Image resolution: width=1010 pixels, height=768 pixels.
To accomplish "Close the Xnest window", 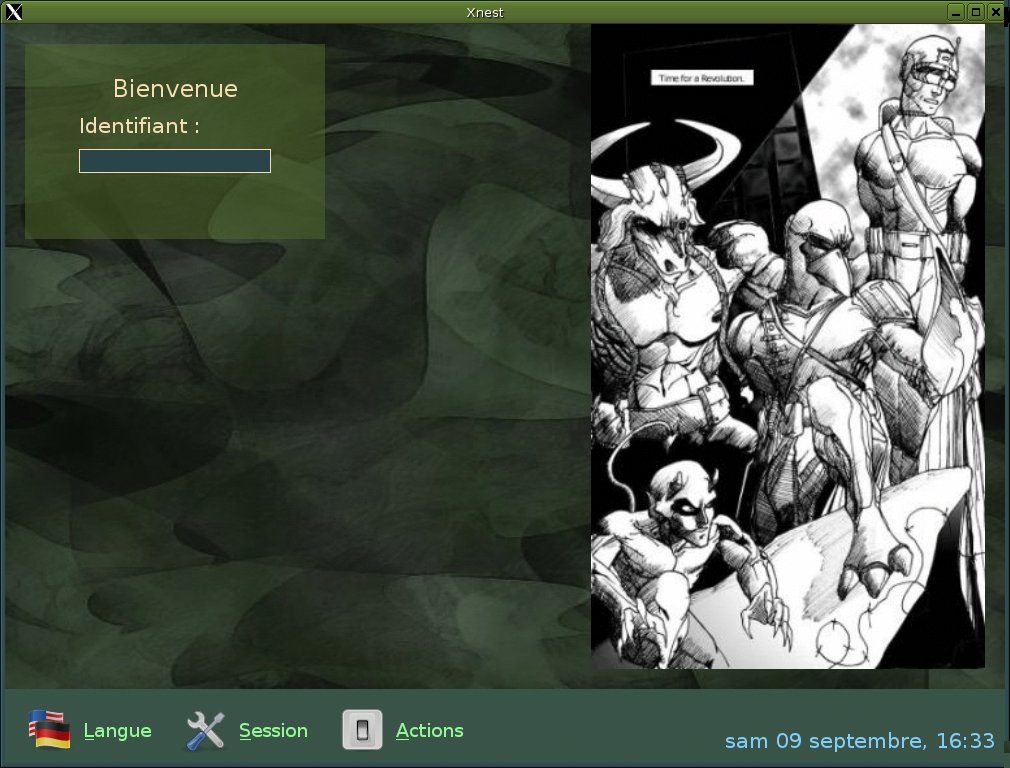I will pyautogui.click(x=995, y=12).
